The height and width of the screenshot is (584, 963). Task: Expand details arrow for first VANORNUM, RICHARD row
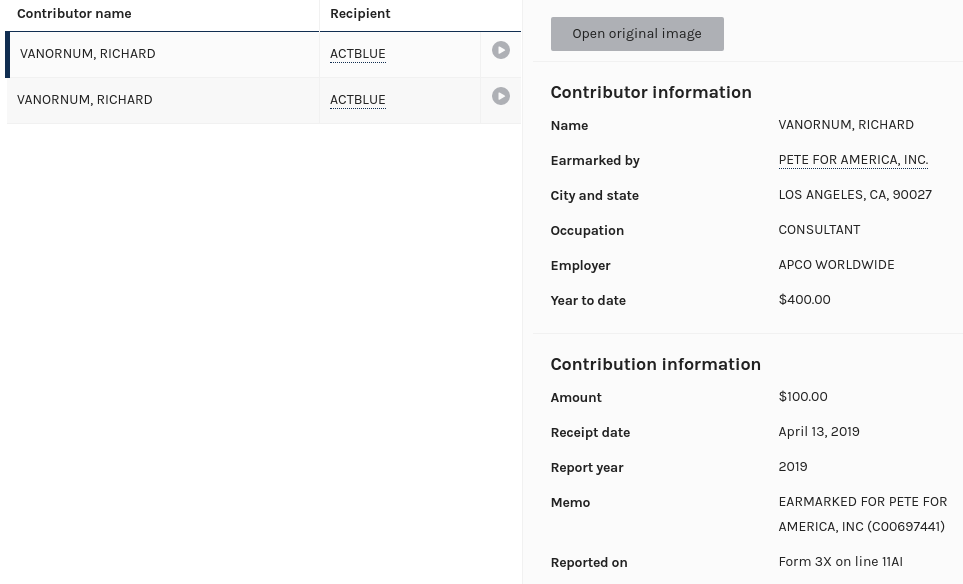[501, 50]
